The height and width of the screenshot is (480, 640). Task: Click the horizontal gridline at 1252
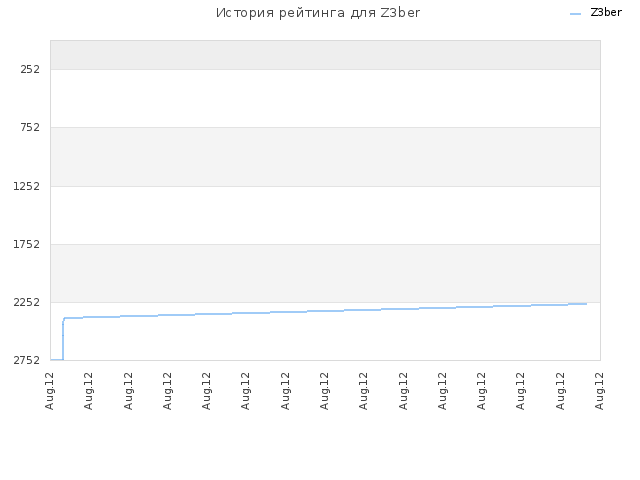(x=325, y=186)
